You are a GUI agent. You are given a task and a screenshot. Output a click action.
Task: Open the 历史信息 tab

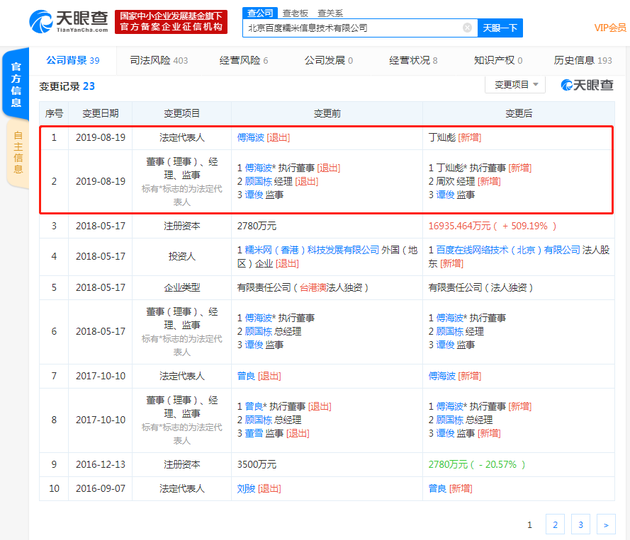[x=582, y=60]
